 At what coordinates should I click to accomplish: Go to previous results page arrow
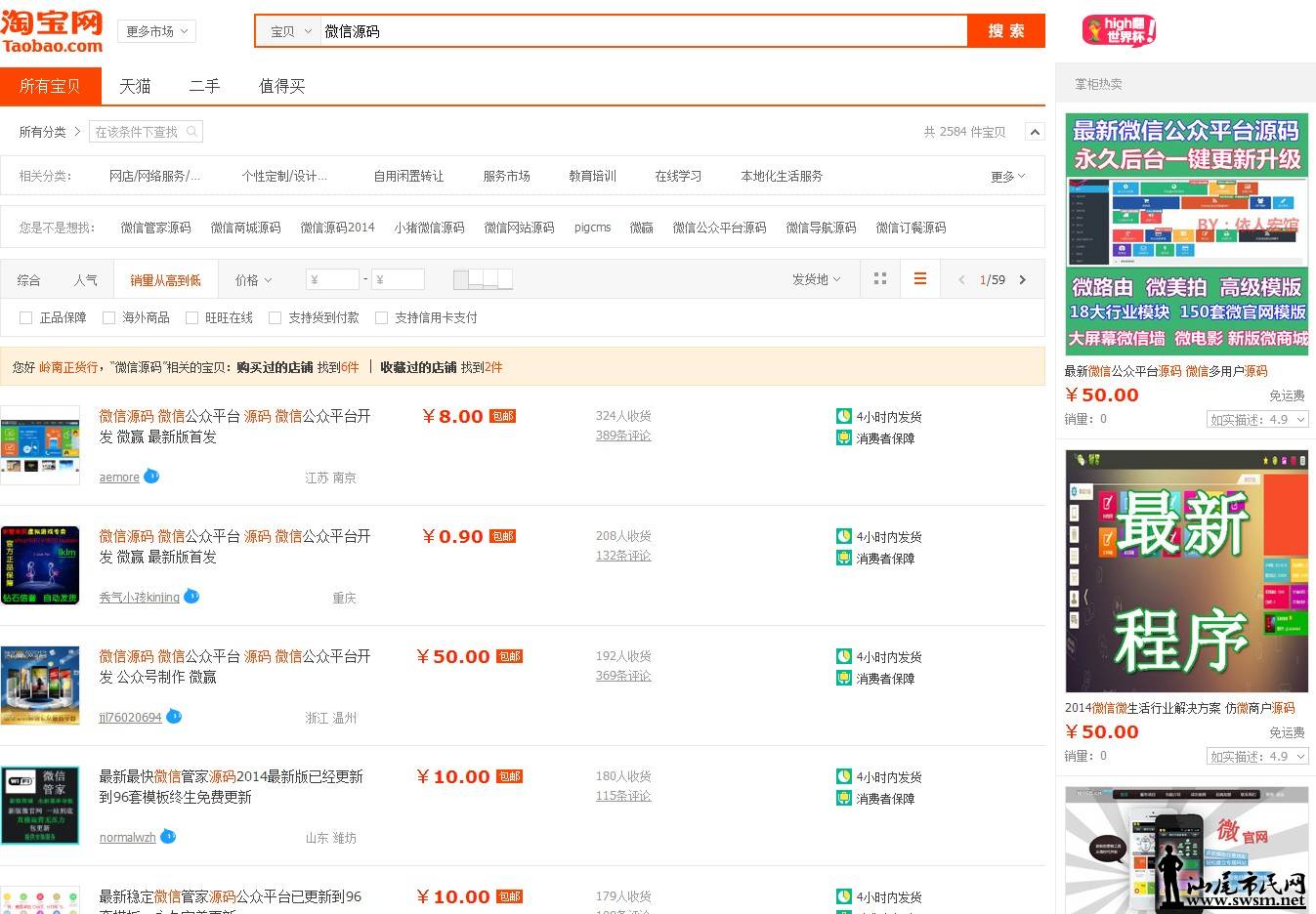pos(961,280)
